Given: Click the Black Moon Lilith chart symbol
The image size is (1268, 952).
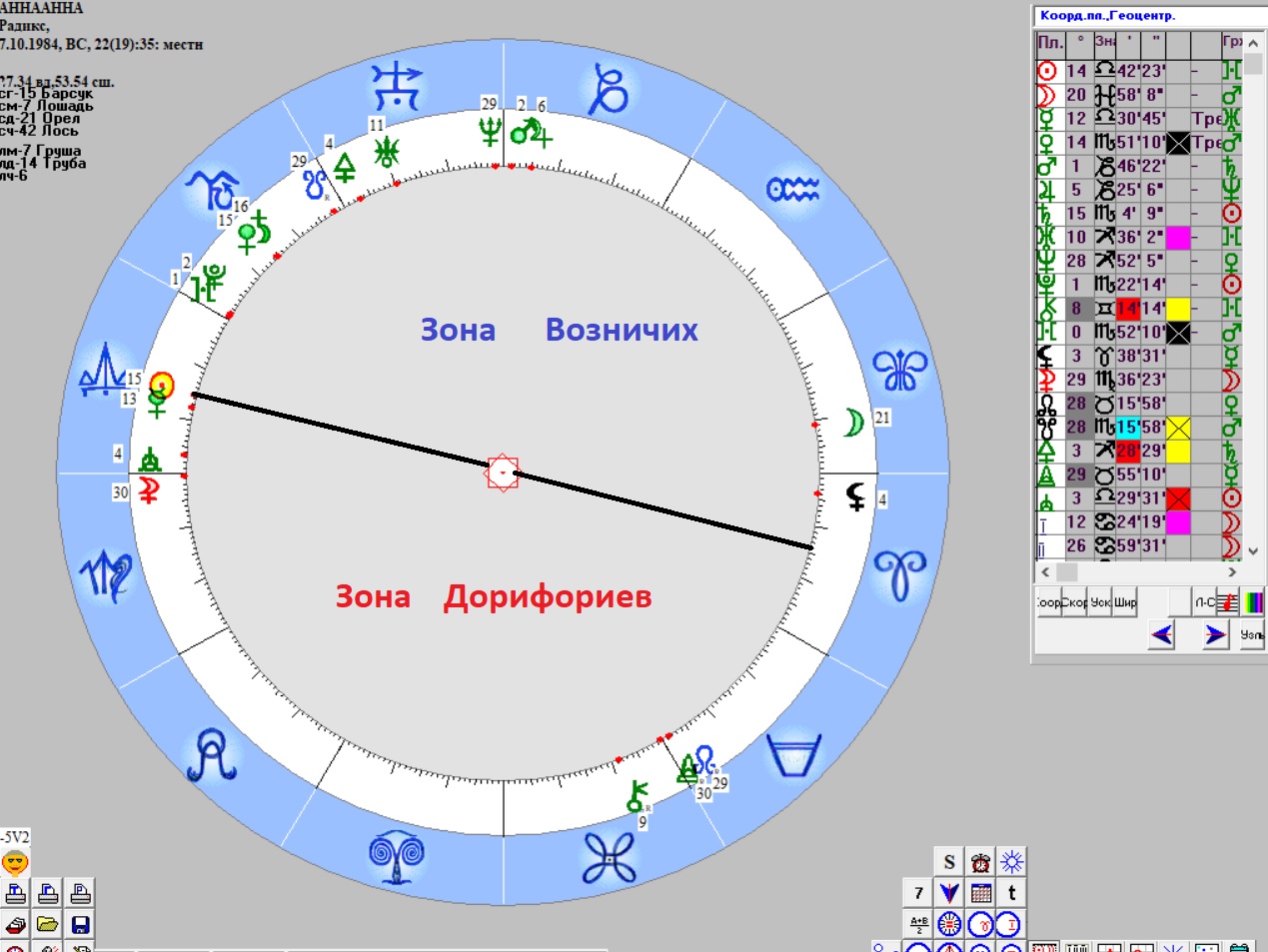Looking at the screenshot, I should (856, 495).
